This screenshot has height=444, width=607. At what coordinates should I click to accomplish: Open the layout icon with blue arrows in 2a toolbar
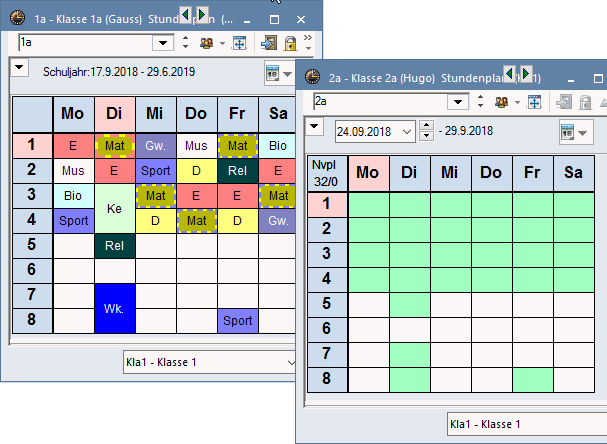pyautogui.click(x=535, y=102)
